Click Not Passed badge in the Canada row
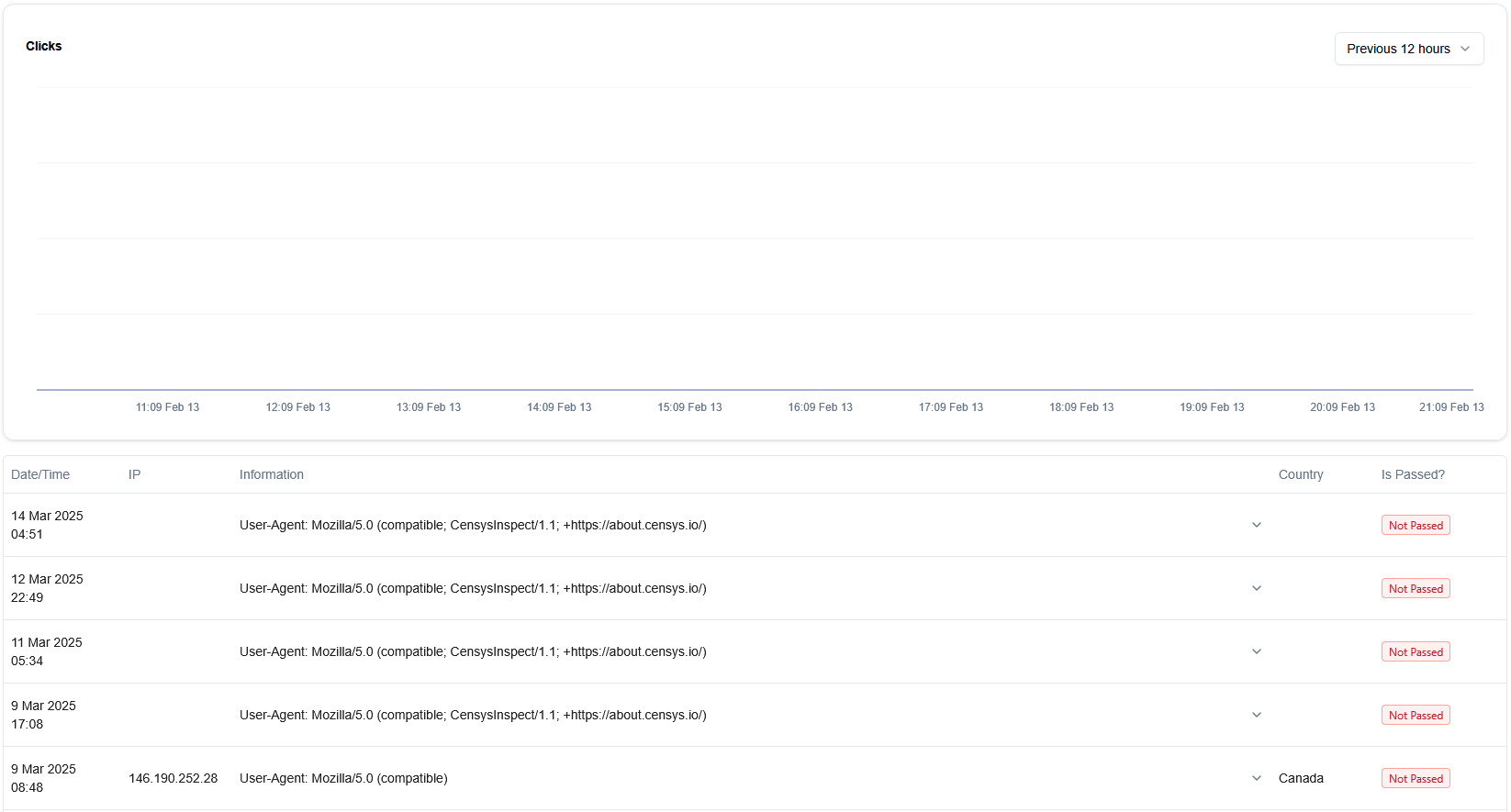 [1415, 779]
